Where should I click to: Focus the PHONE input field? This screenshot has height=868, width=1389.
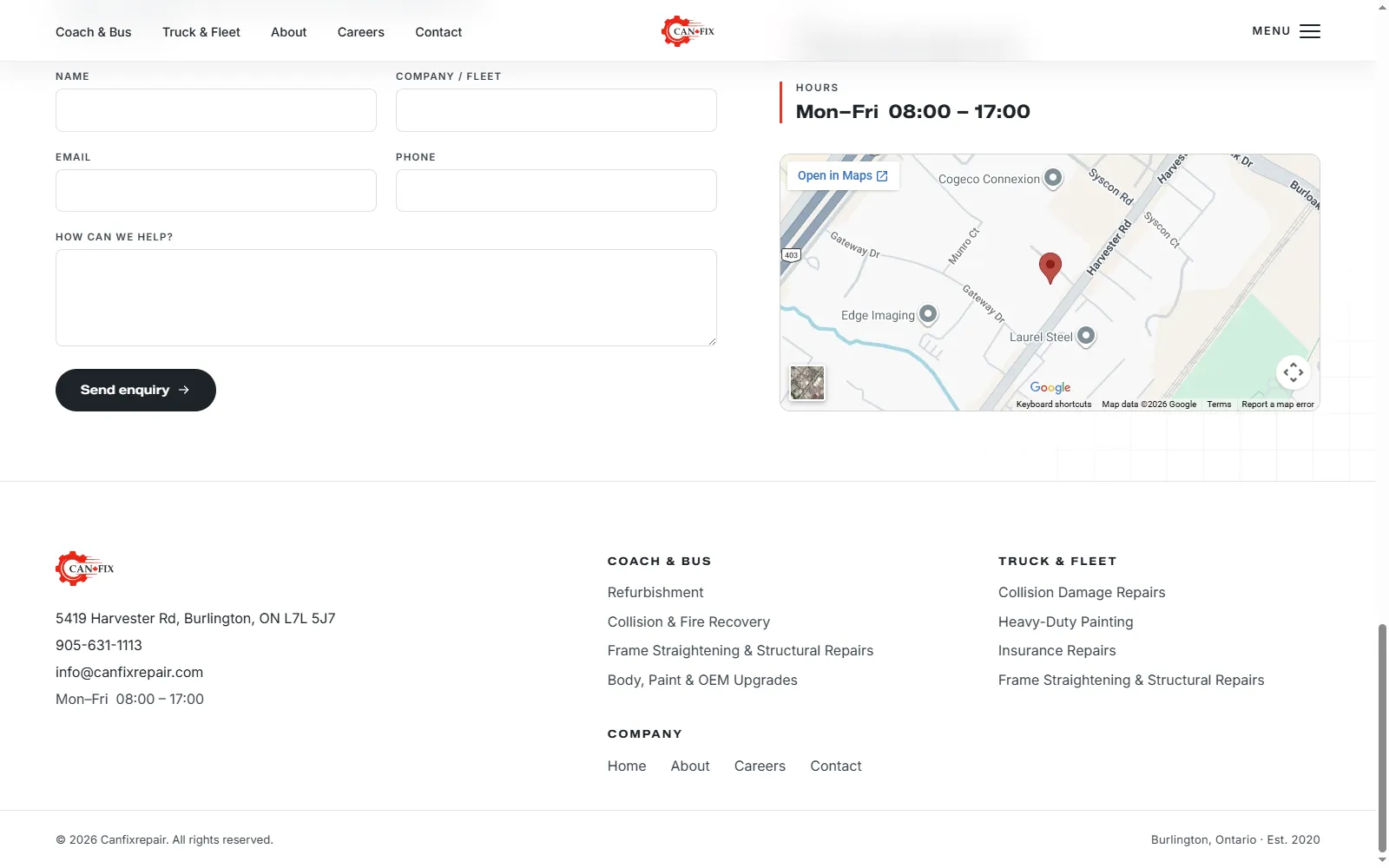[x=556, y=191]
